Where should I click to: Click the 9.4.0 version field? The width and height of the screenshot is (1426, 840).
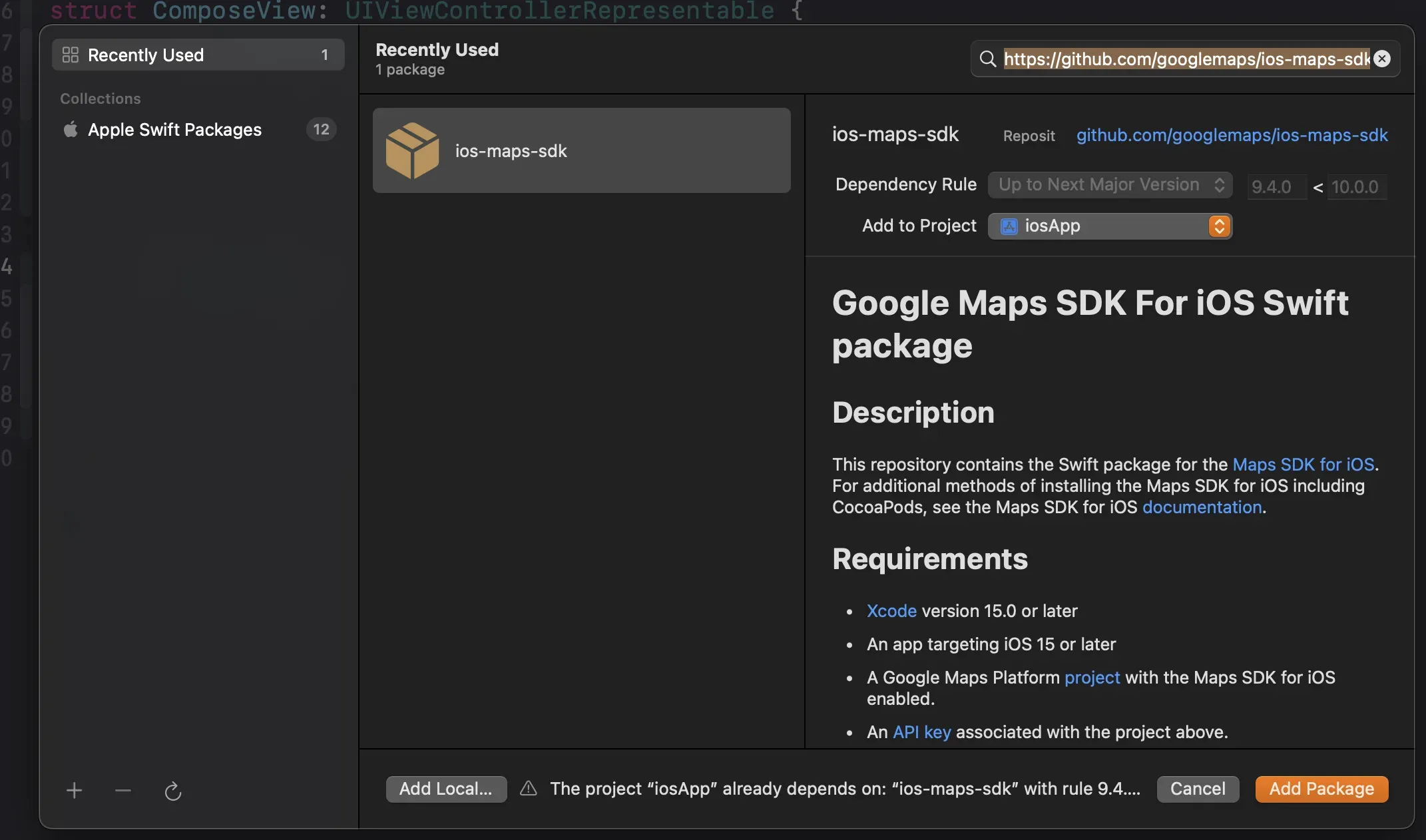1275,187
